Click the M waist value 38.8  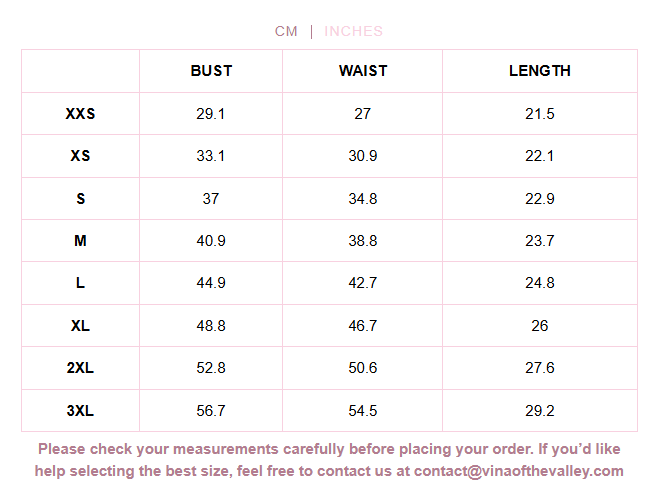[363, 241]
